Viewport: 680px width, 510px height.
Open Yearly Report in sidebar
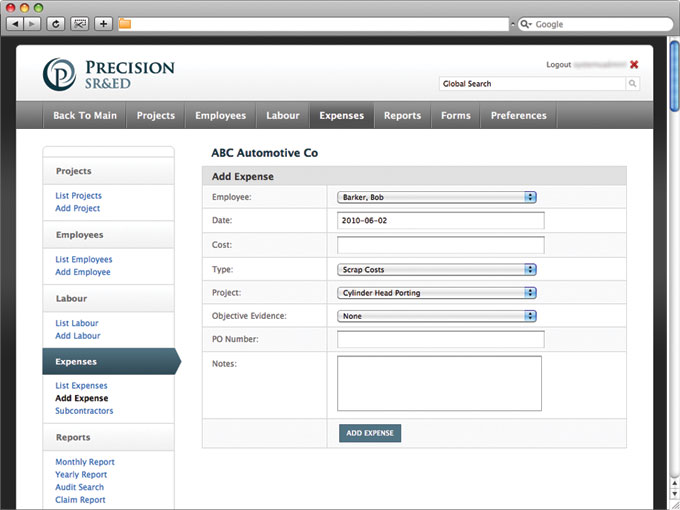(81, 474)
